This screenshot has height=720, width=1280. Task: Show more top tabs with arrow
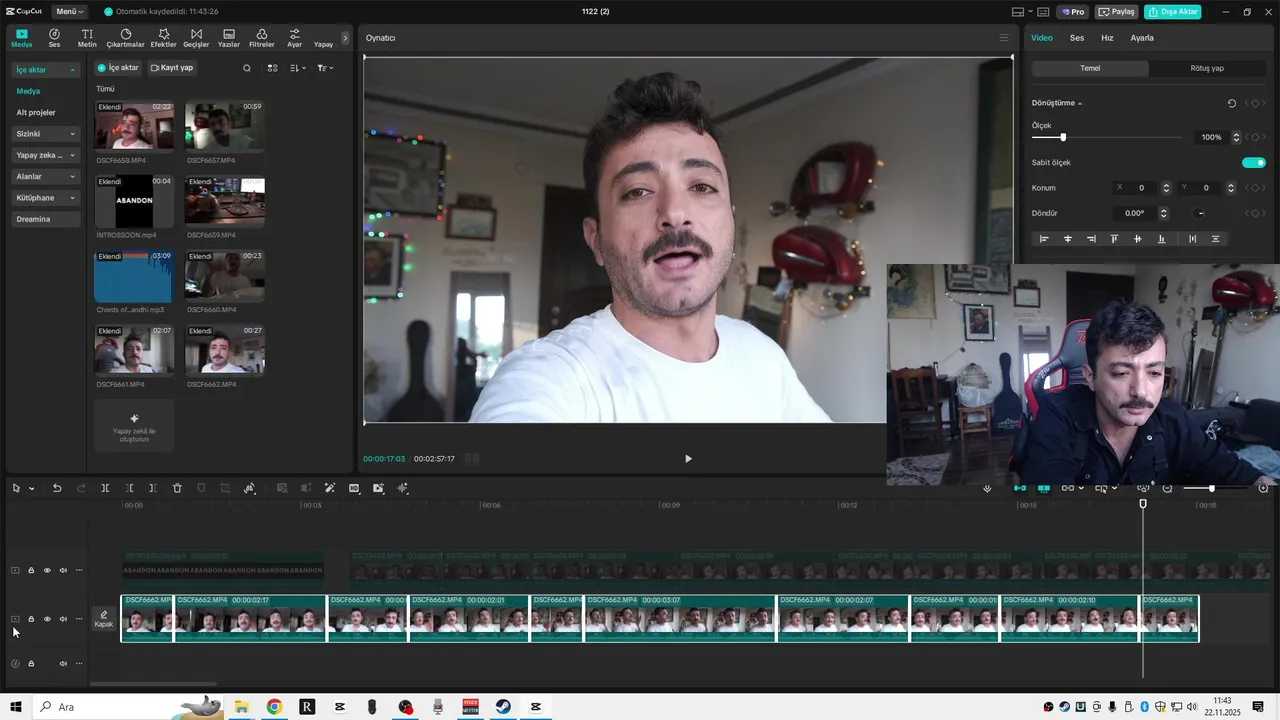click(x=345, y=38)
